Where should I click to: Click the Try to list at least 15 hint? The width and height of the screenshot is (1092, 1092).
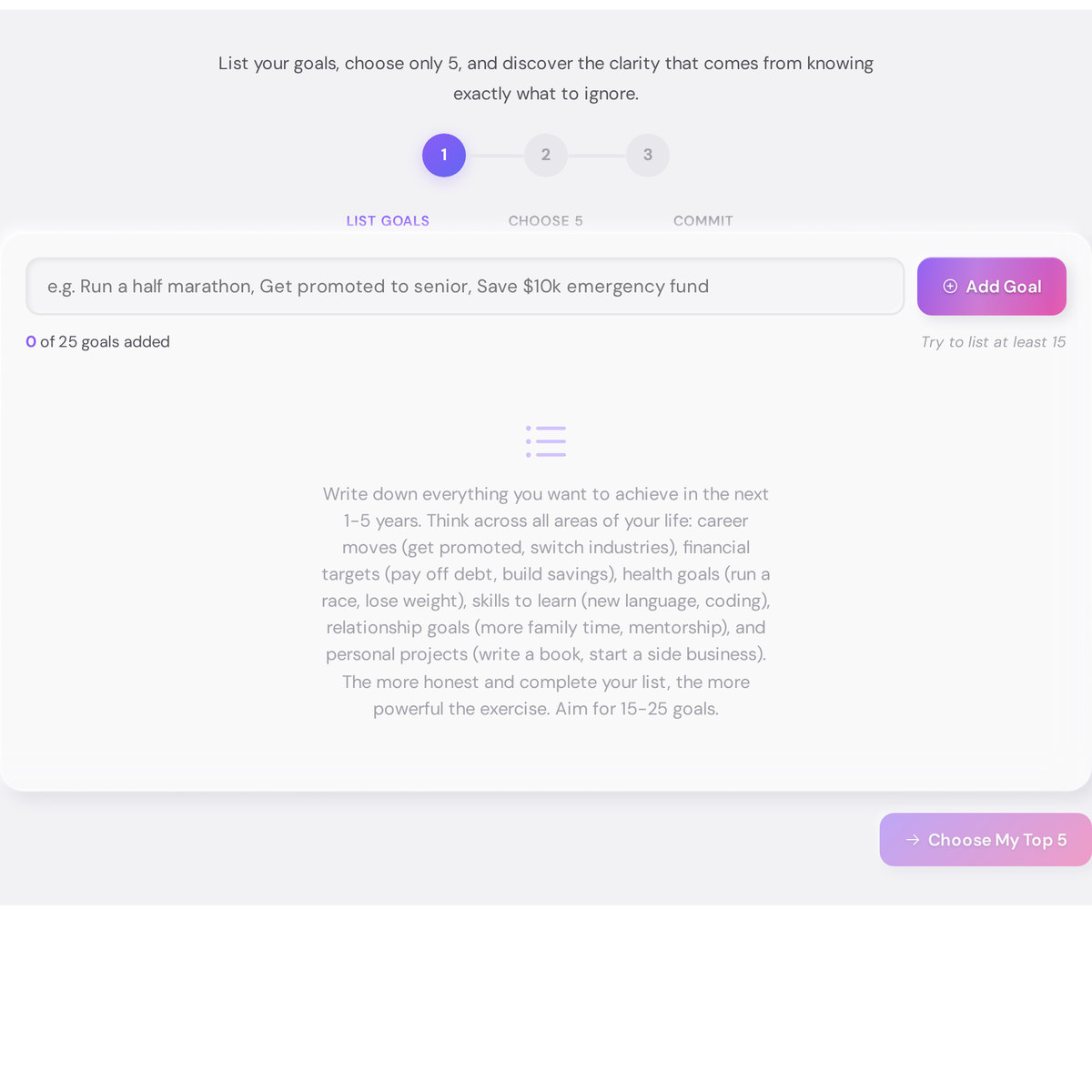click(993, 341)
